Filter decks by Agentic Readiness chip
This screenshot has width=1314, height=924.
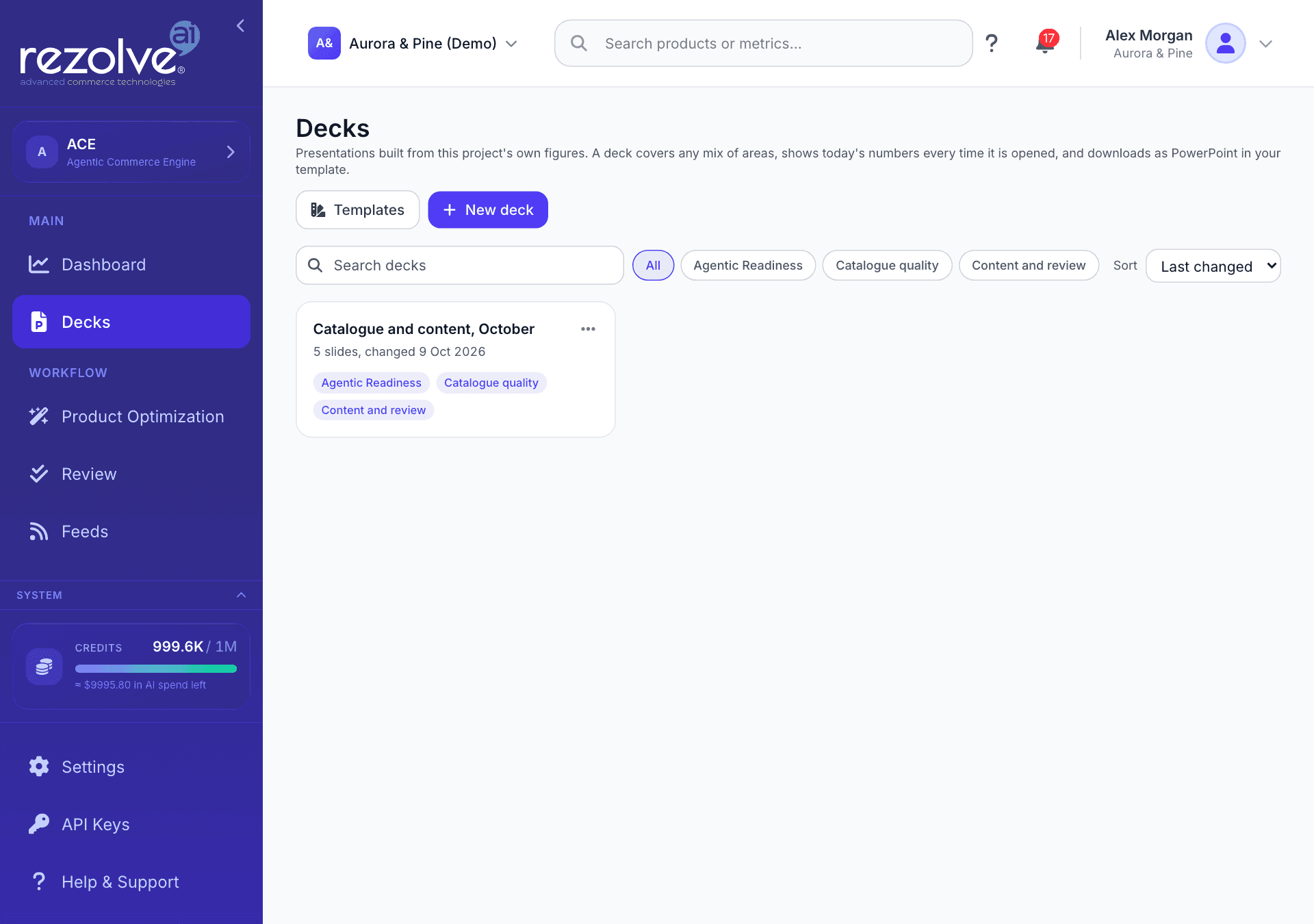tap(747, 266)
